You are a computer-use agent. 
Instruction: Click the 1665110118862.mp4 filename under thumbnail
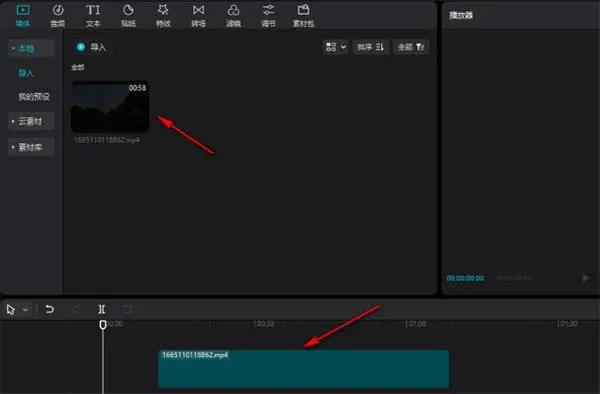coord(107,140)
